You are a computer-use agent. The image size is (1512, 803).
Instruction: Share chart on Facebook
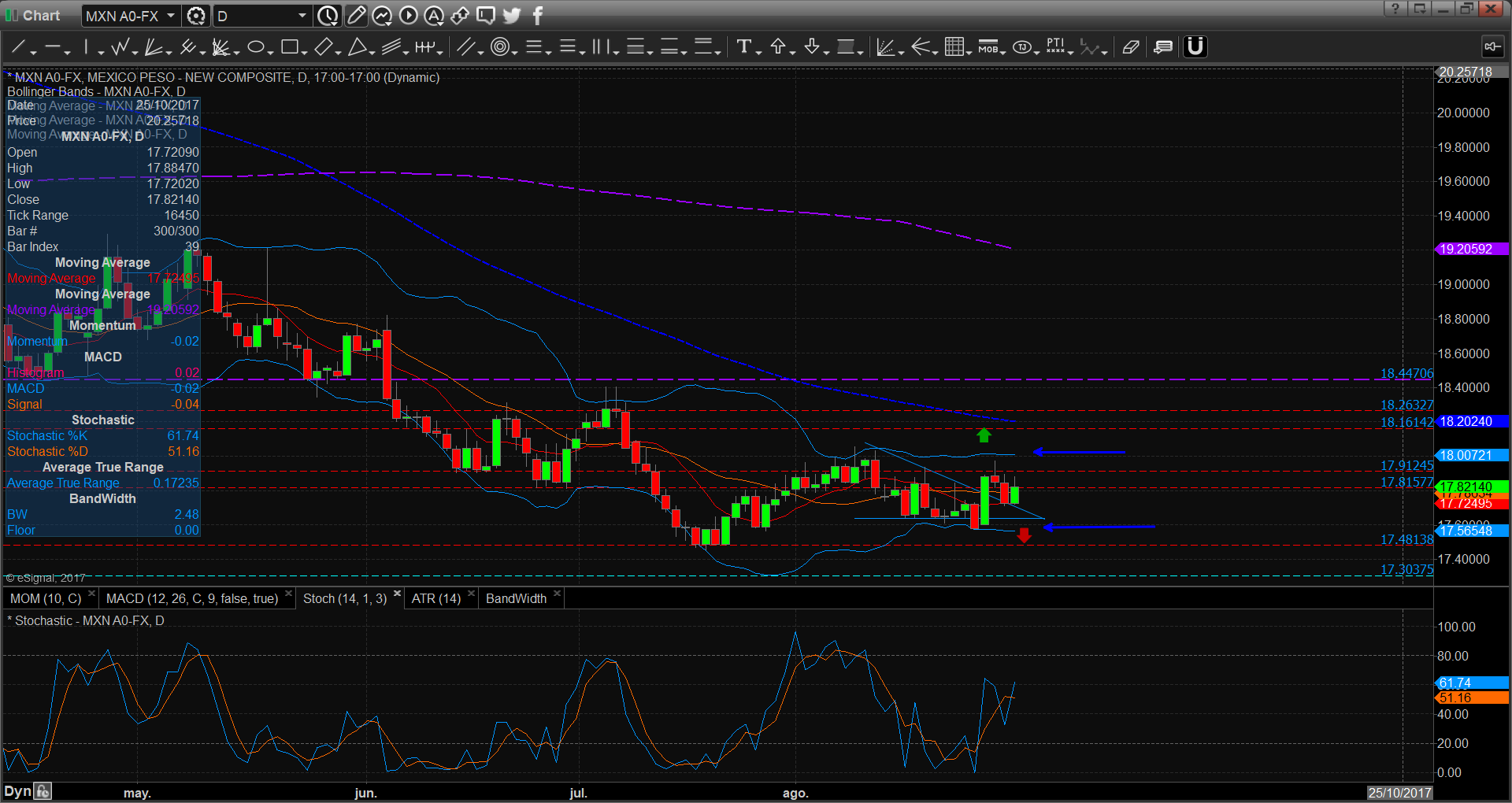coord(538,15)
